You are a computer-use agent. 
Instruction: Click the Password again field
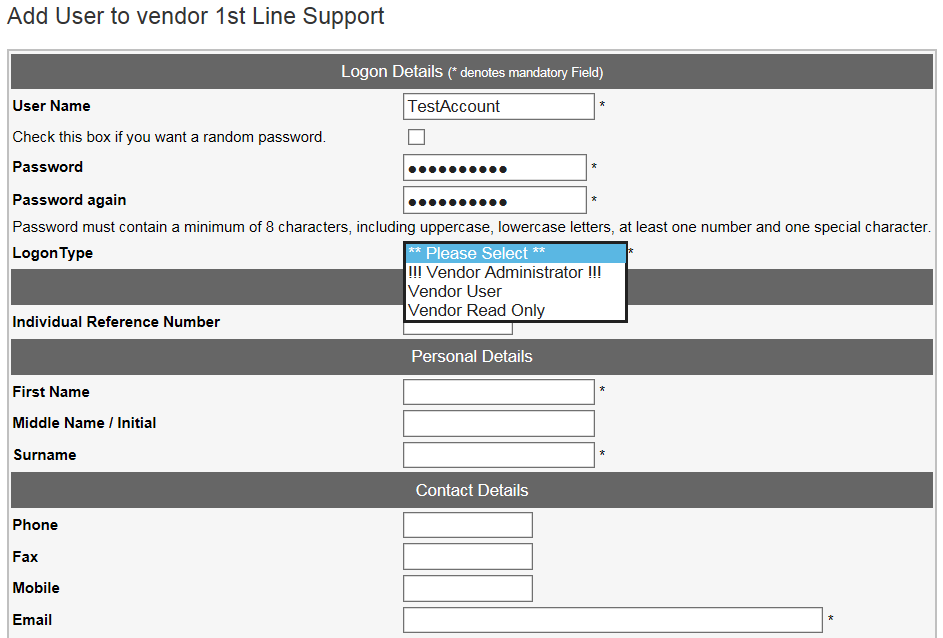[x=494, y=200]
